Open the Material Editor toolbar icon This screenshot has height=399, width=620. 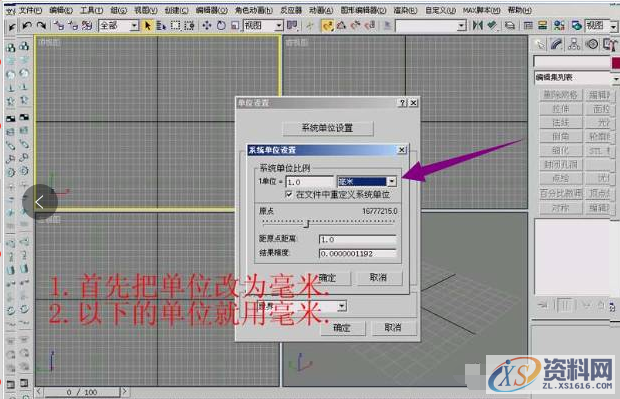tap(559, 26)
